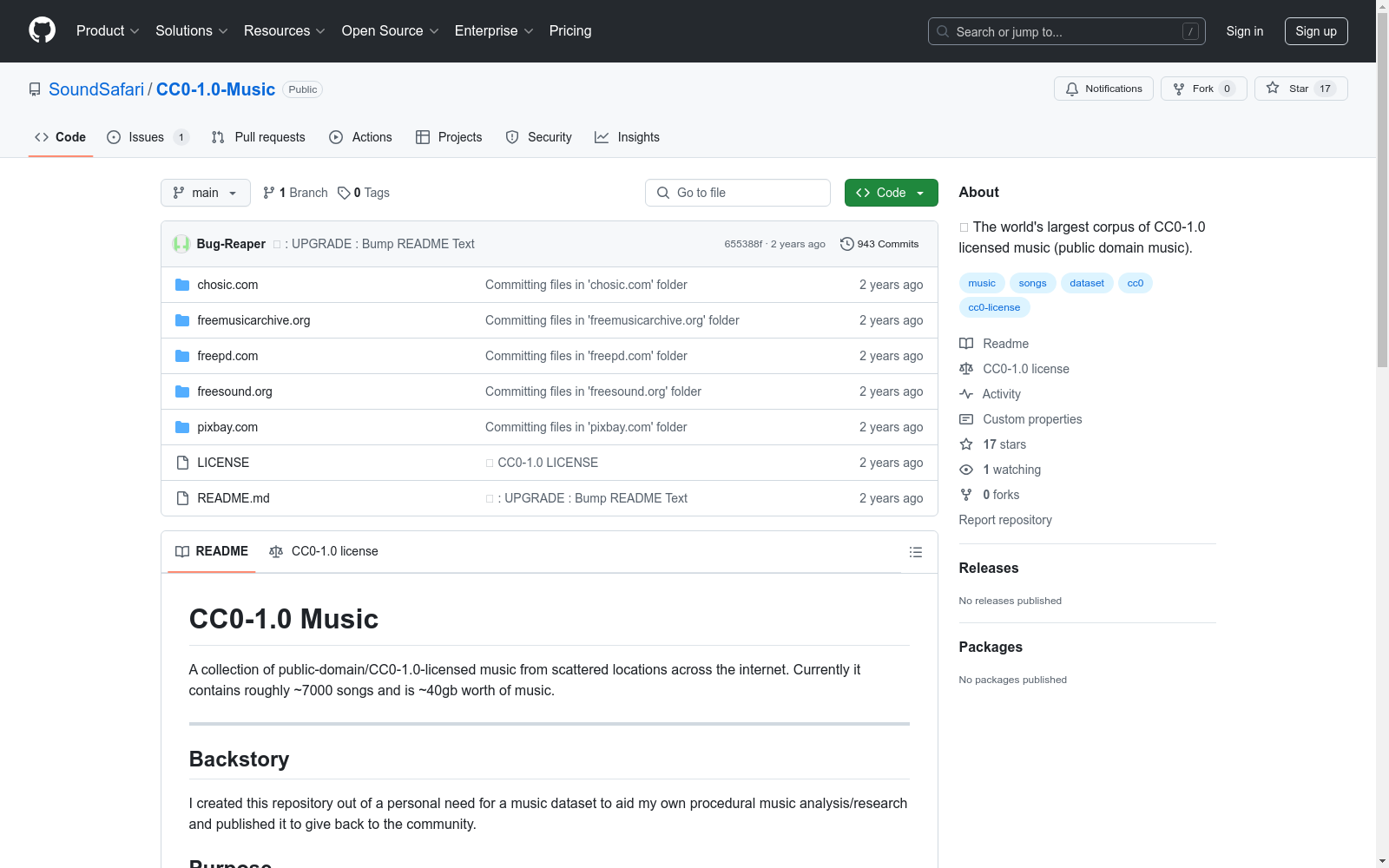
Task: Open the Security tab
Action: 539,137
